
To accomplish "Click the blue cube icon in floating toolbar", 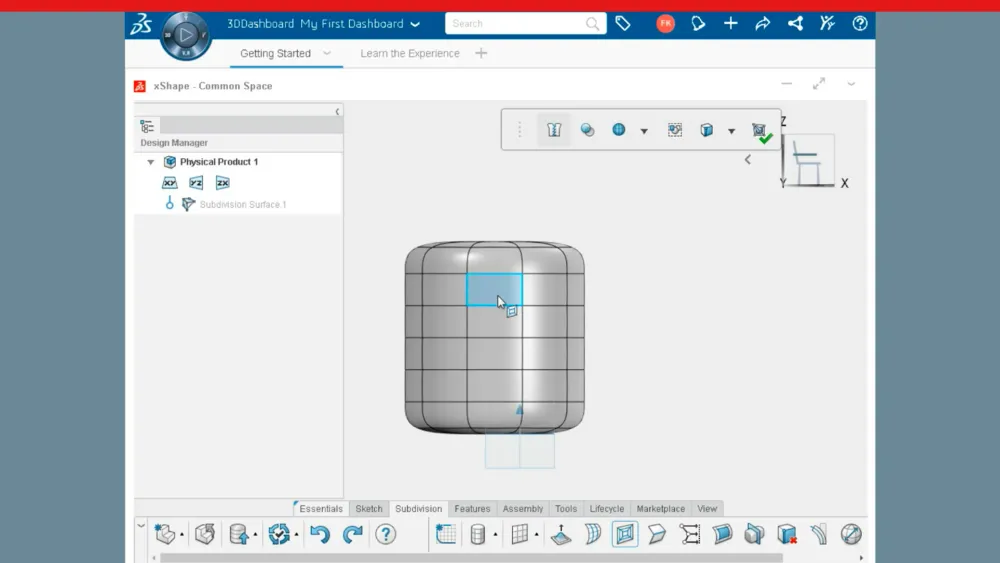I will [707, 130].
